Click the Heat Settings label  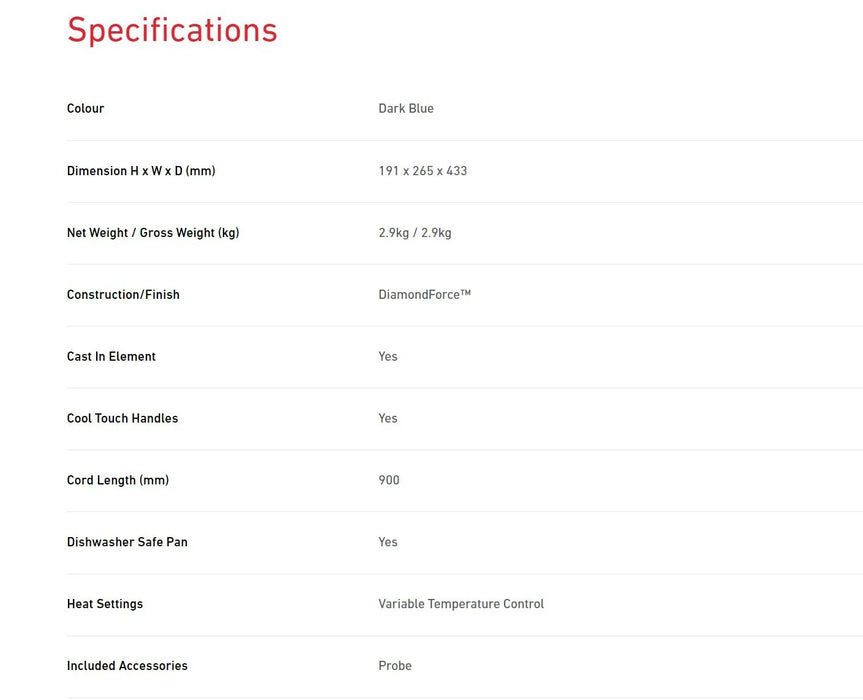point(105,605)
